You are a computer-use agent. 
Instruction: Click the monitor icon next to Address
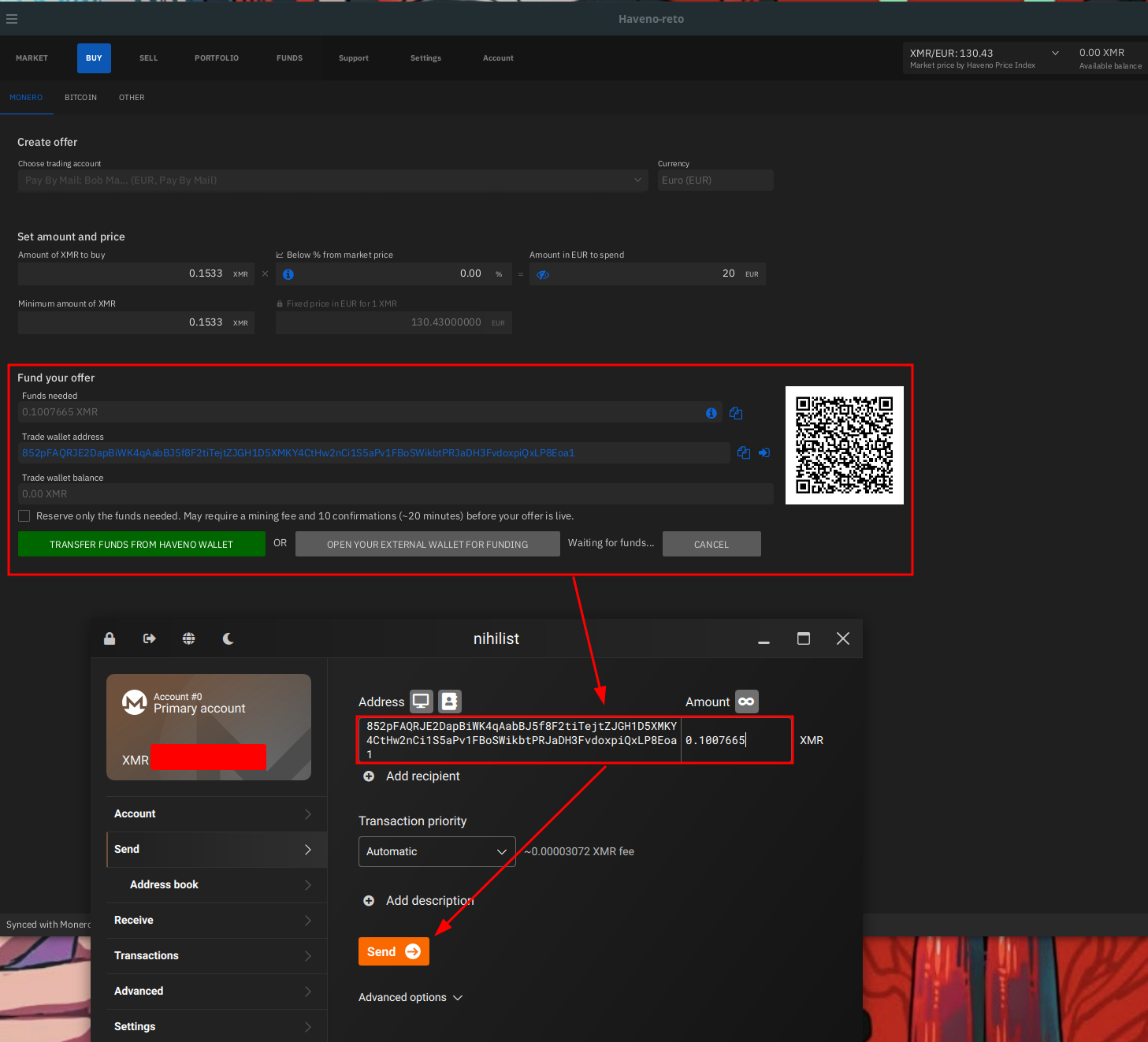click(422, 701)
